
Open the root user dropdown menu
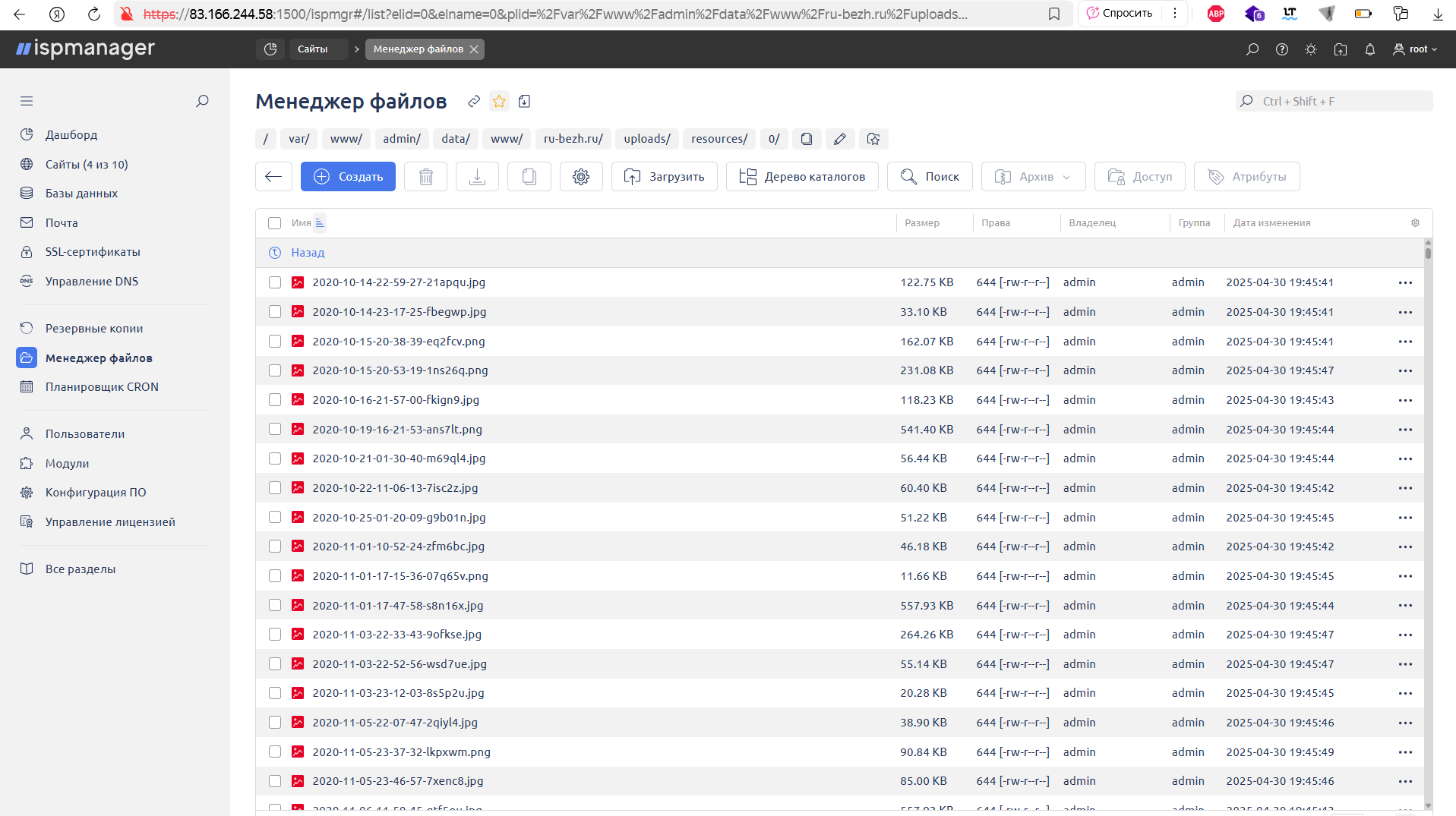(1415, 49)
